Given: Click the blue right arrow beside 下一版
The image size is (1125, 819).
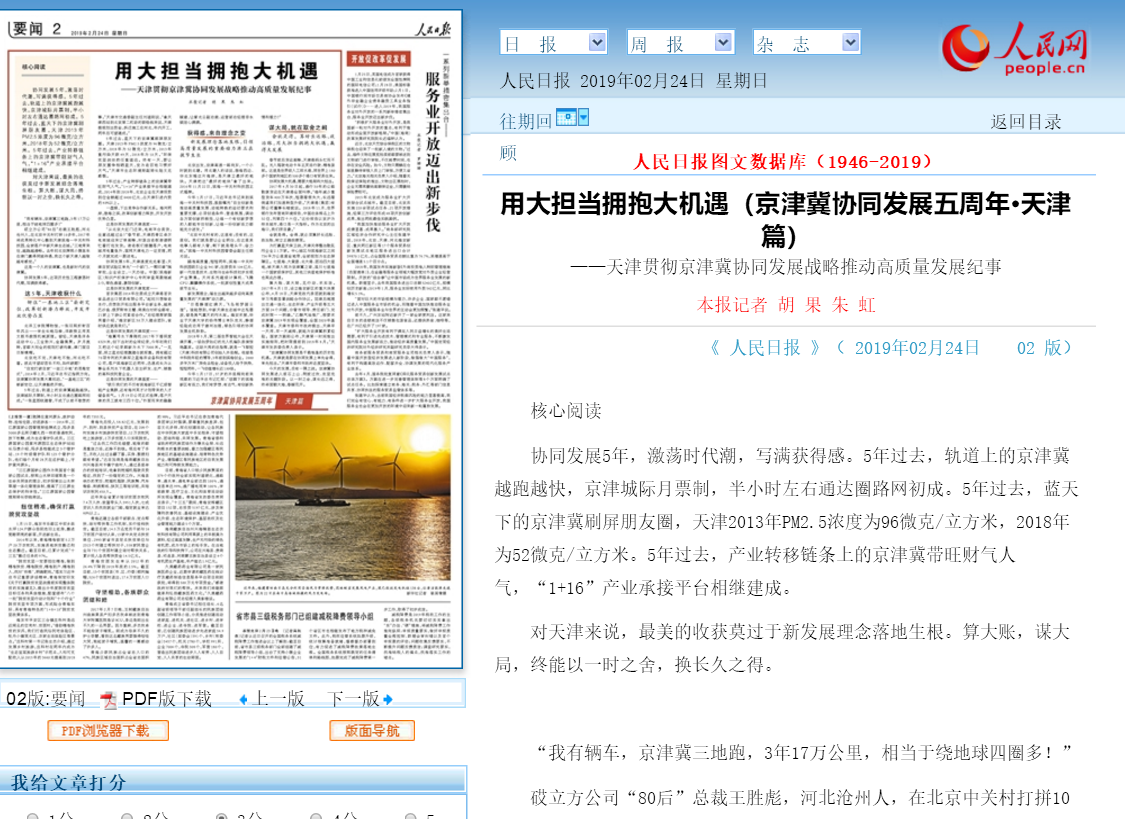Looking at the screenshot, I should pos(388,699).
